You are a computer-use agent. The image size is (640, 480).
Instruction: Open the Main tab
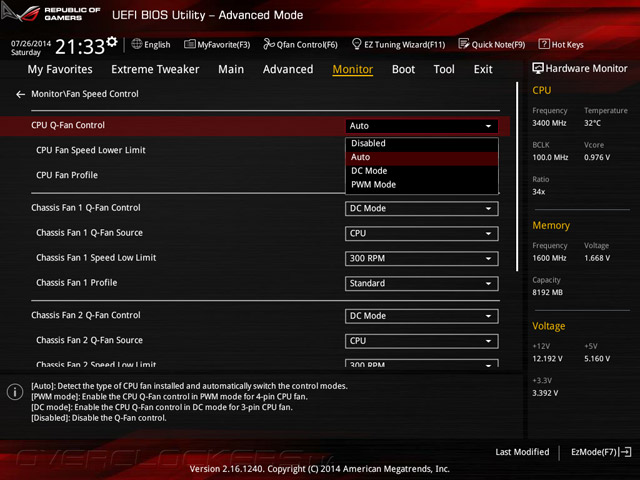(x=231, y=69)
